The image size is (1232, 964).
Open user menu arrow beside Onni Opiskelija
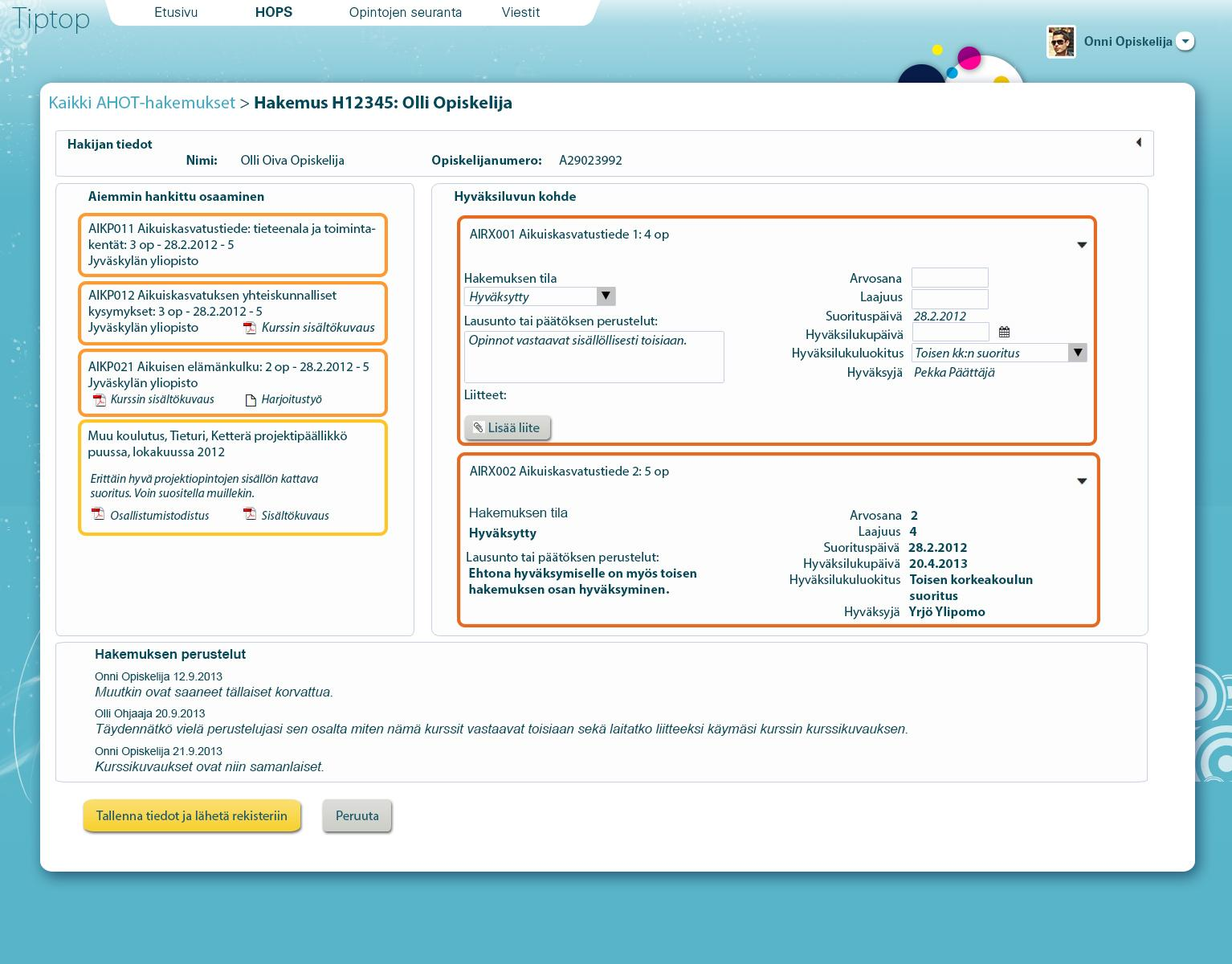(1185, 41)
